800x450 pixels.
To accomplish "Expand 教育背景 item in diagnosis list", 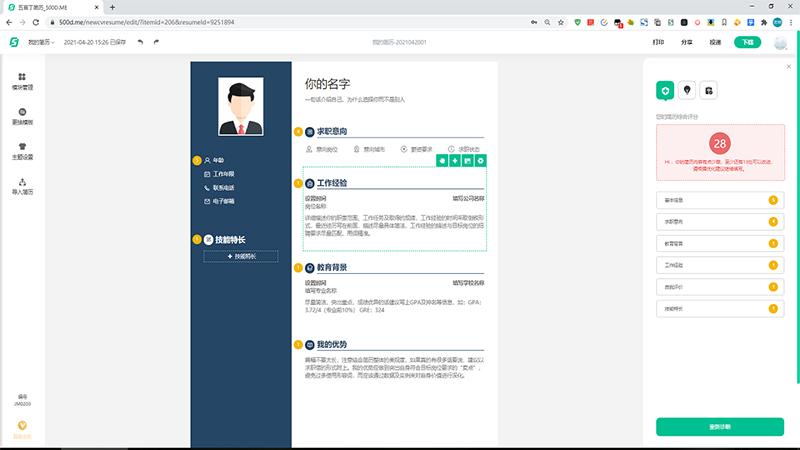I will (718, 243).
